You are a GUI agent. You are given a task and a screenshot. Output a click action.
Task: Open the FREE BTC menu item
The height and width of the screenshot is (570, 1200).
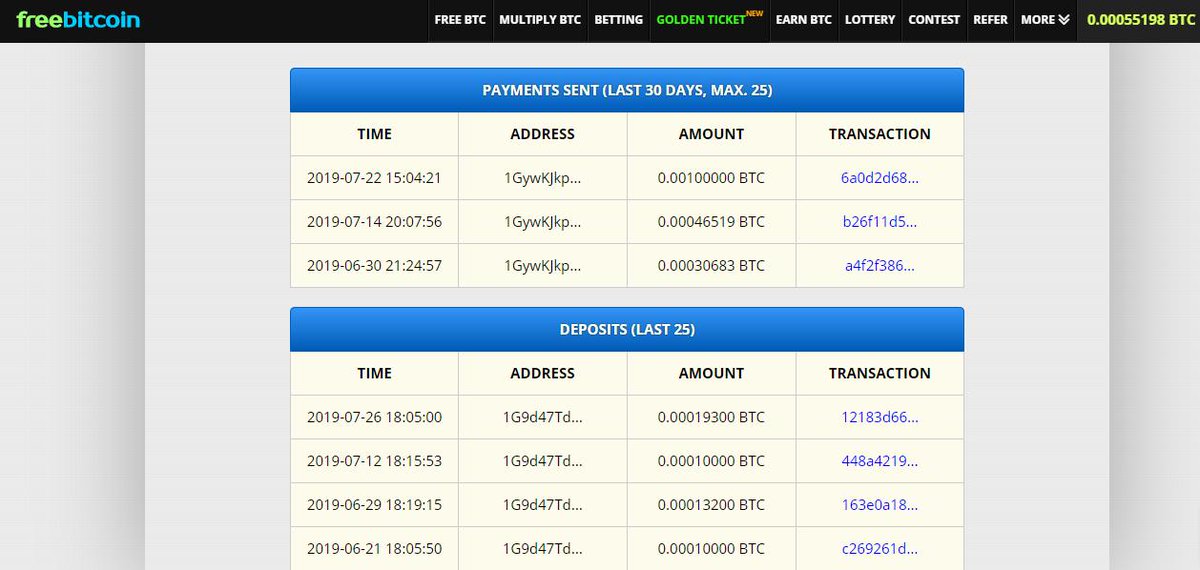click(460, 20)
